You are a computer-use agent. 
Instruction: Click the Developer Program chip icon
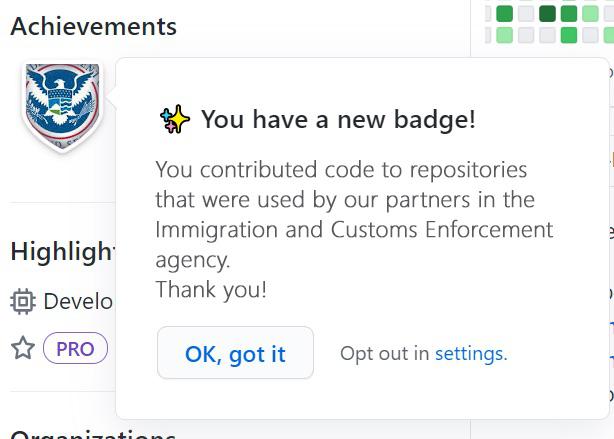coord(22,301)
